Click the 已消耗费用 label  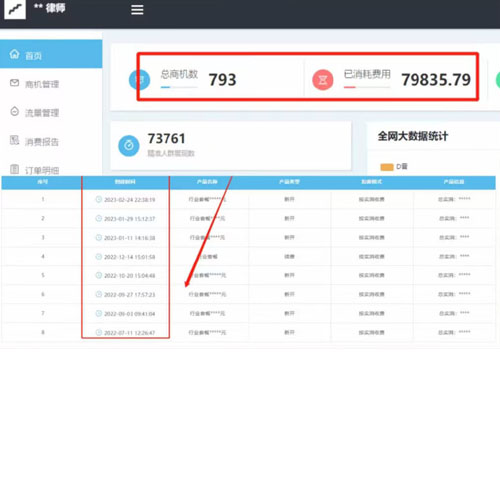tap(367, 74)
